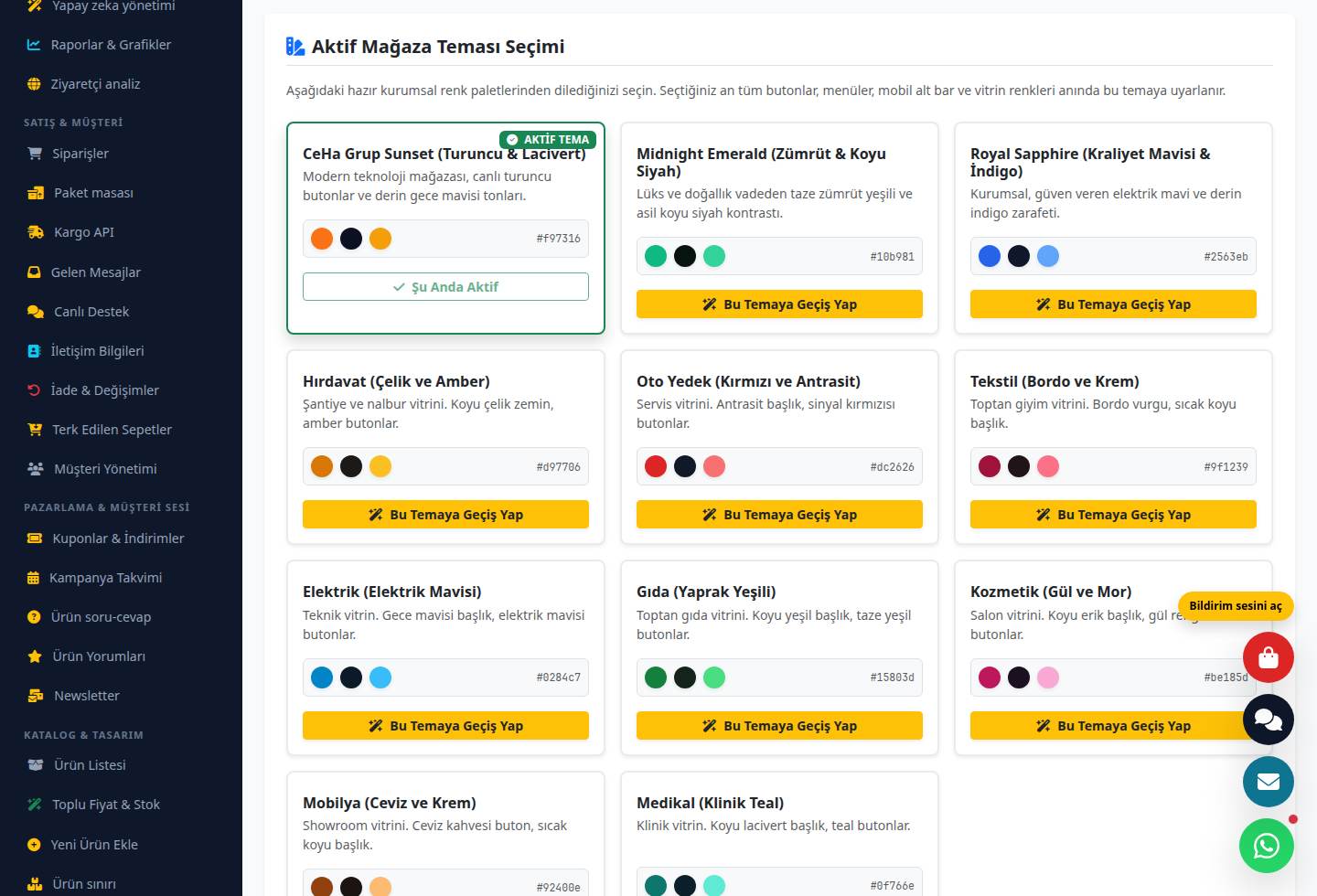
Task: Click the Aktif Mağaza Teması Seçimi heading
Action: [438, 47]
